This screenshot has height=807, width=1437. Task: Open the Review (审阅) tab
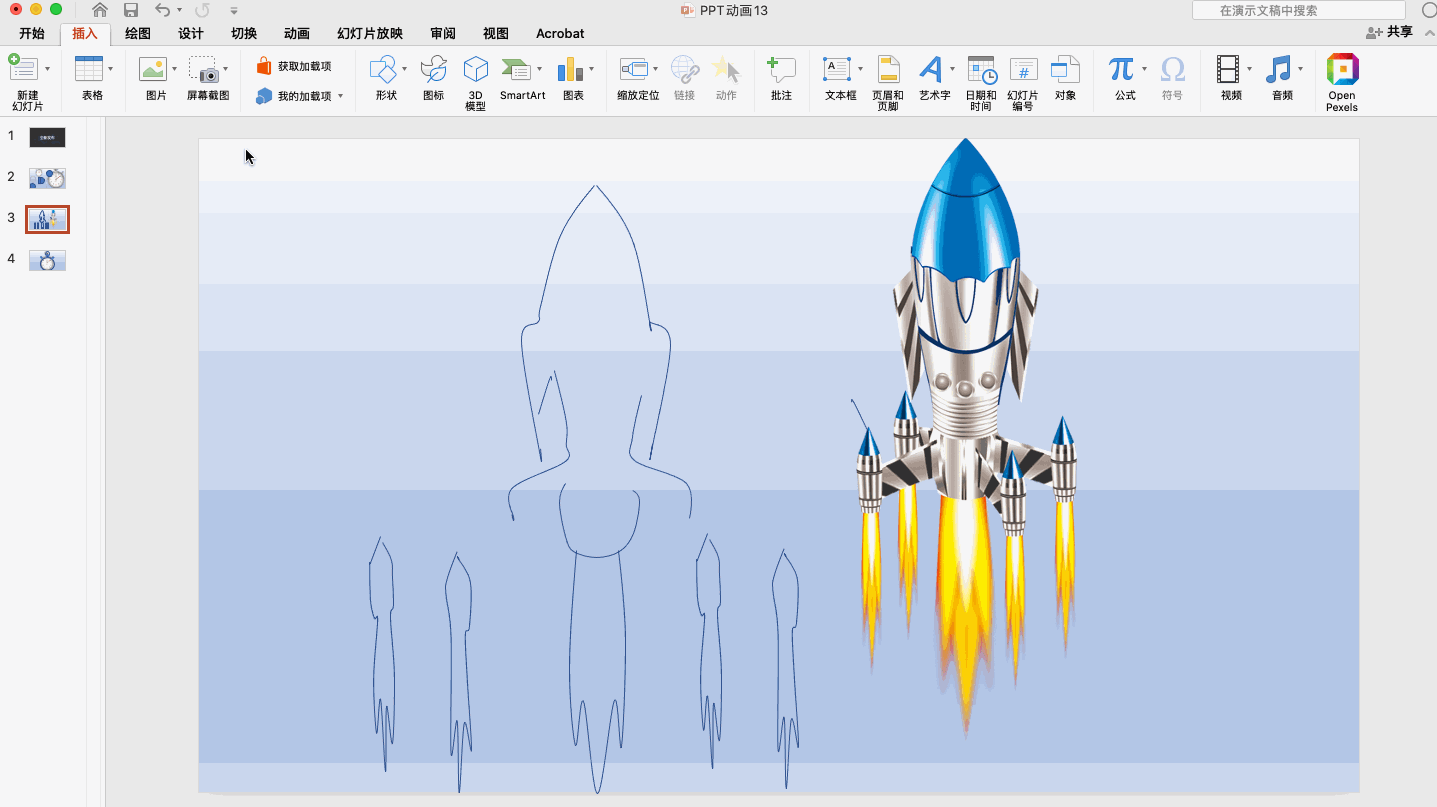coord(443,33)
